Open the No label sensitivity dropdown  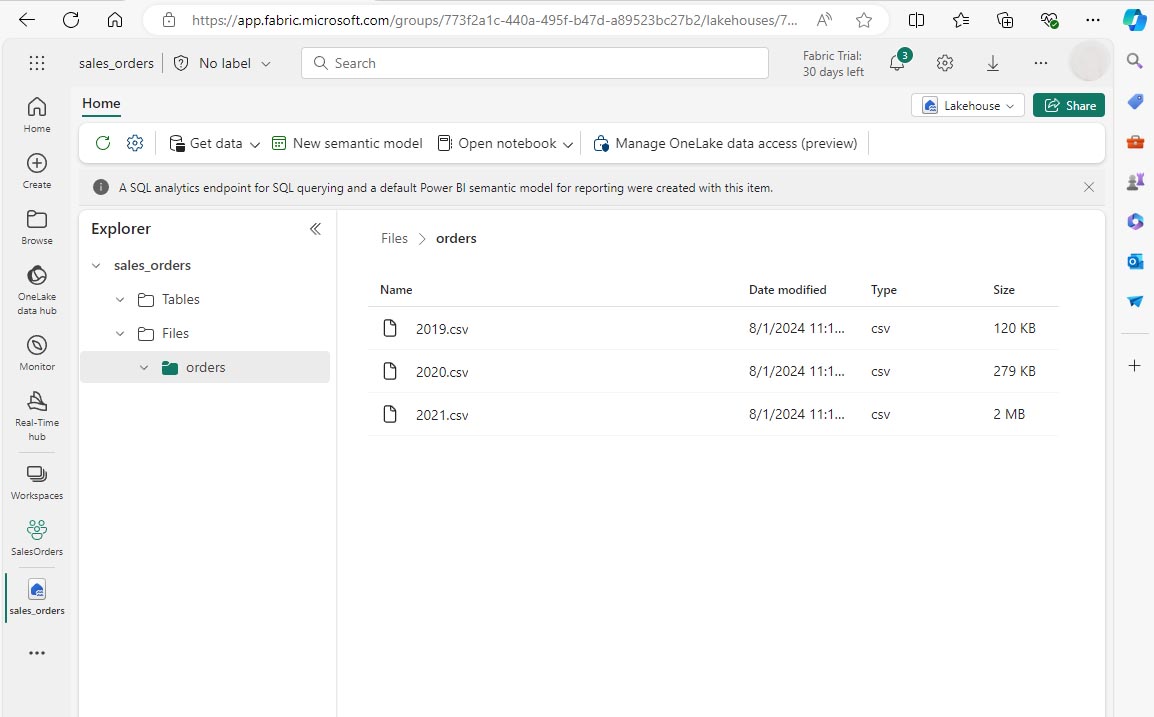pyautogui.click(x=222, y=63)
